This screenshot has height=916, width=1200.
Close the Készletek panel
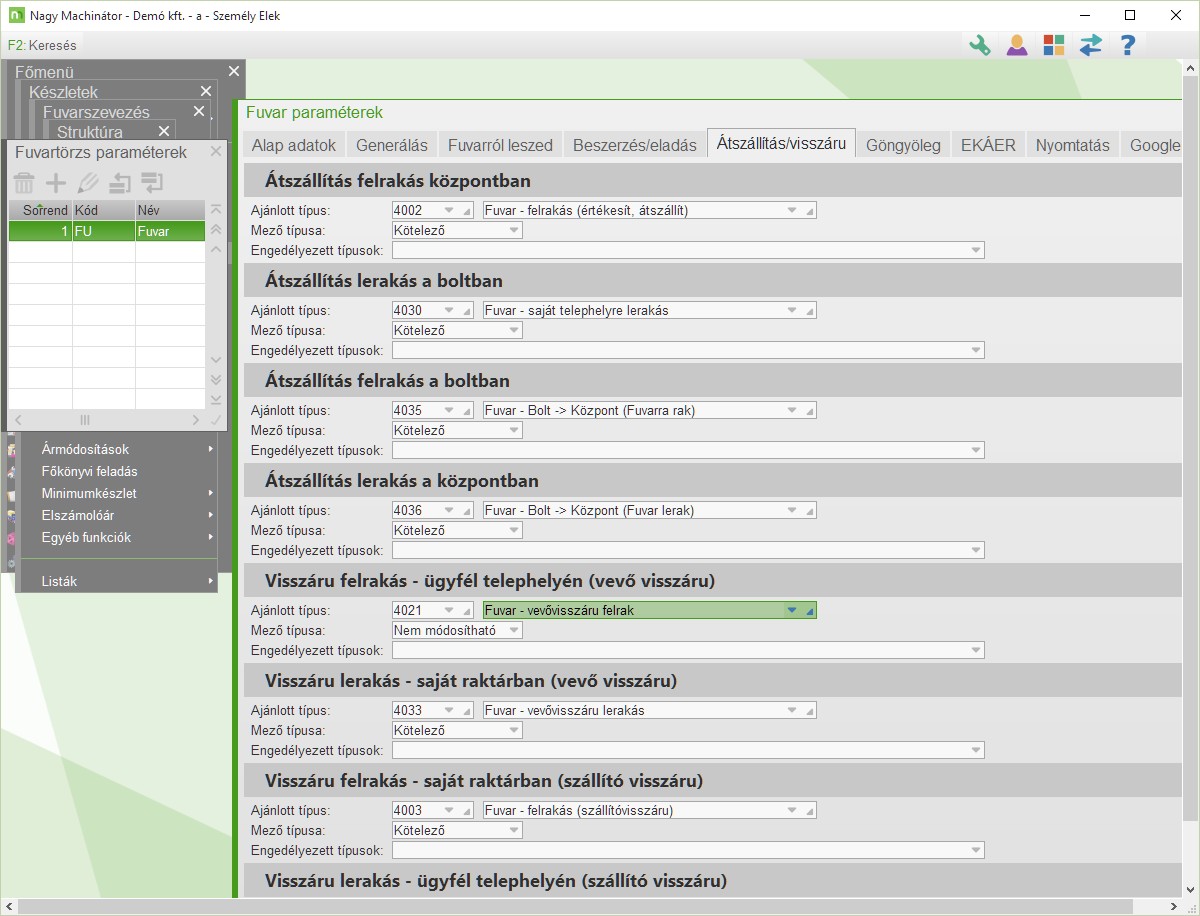pos(206,91)
